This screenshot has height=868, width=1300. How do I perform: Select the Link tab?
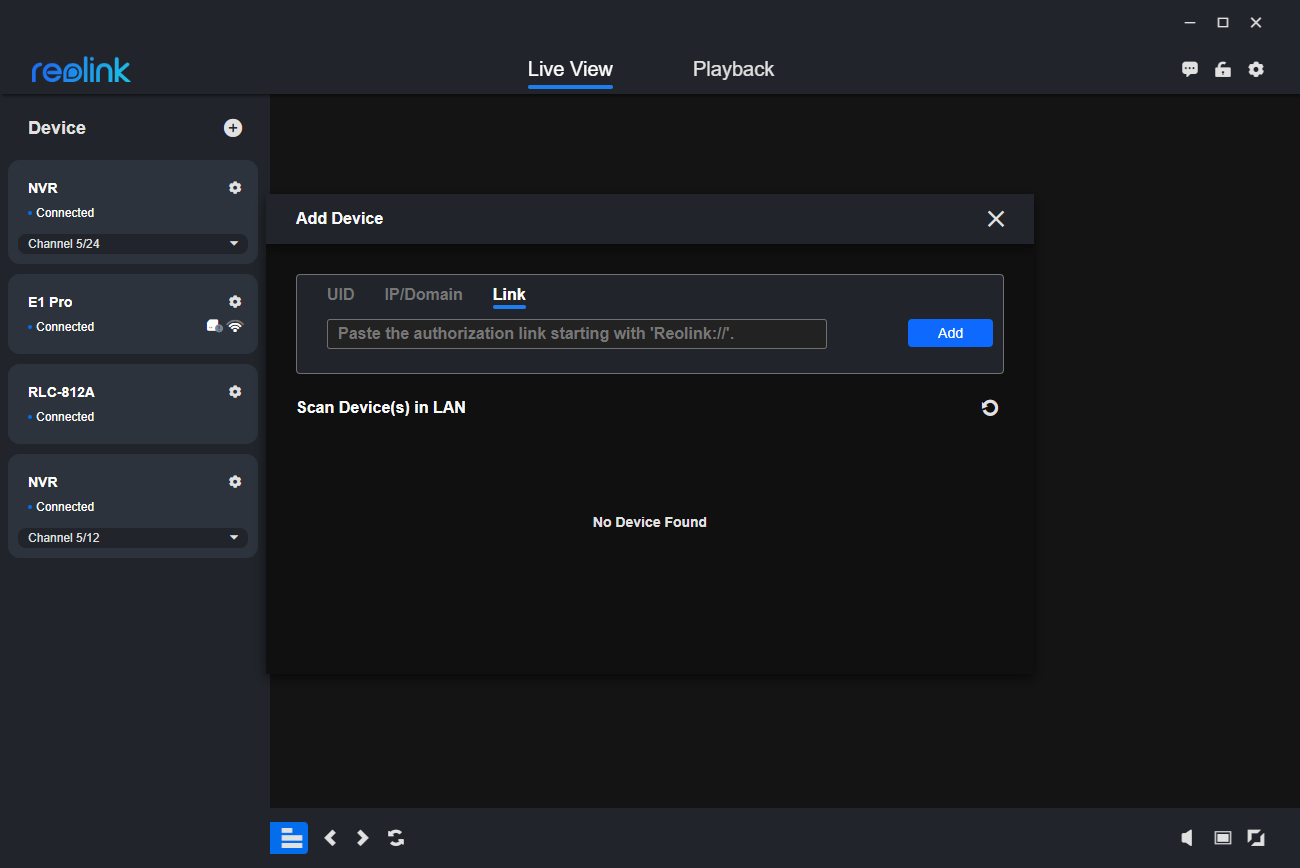(509, 295)
